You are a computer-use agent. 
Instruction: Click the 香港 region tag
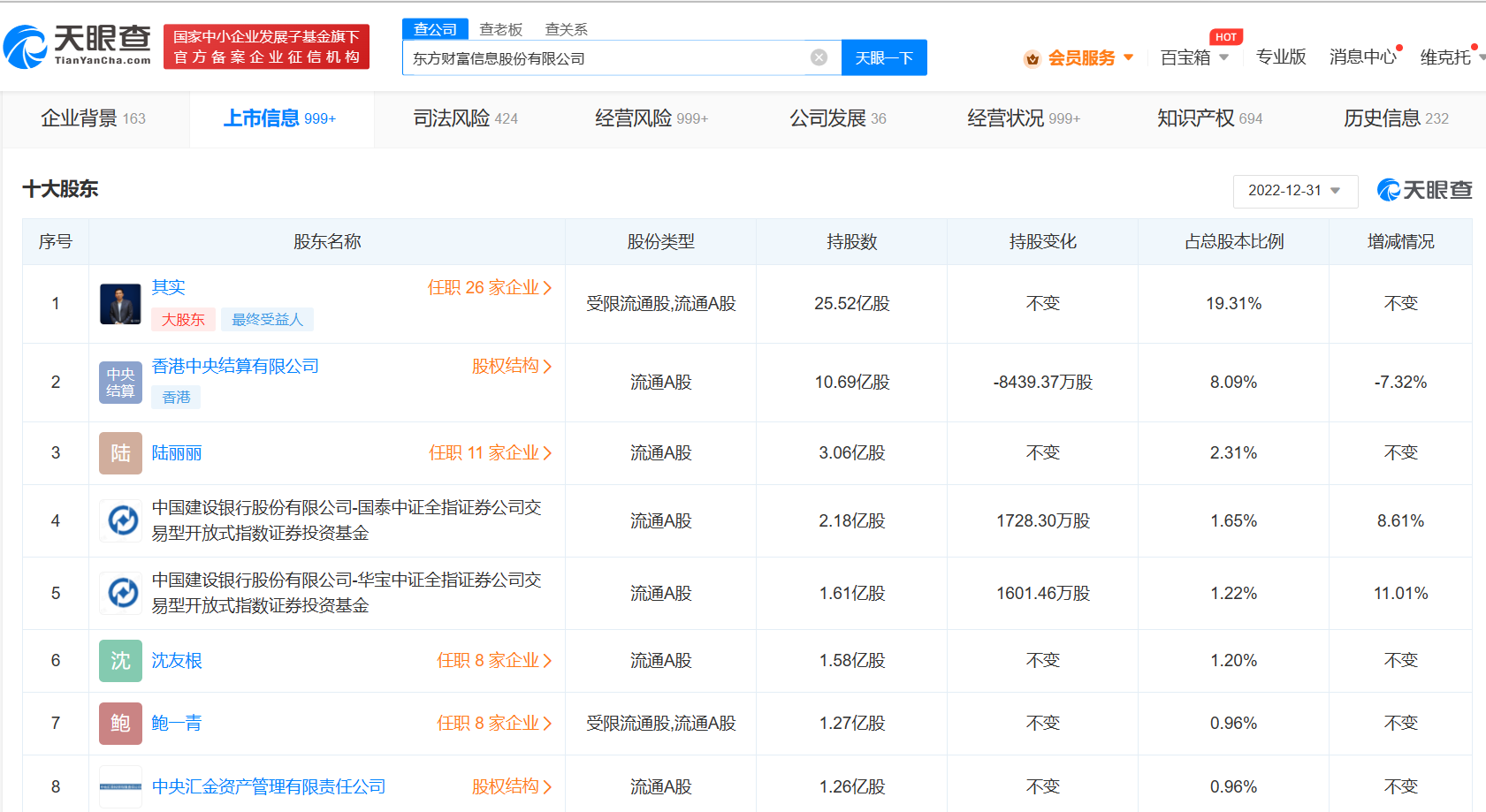176,398
